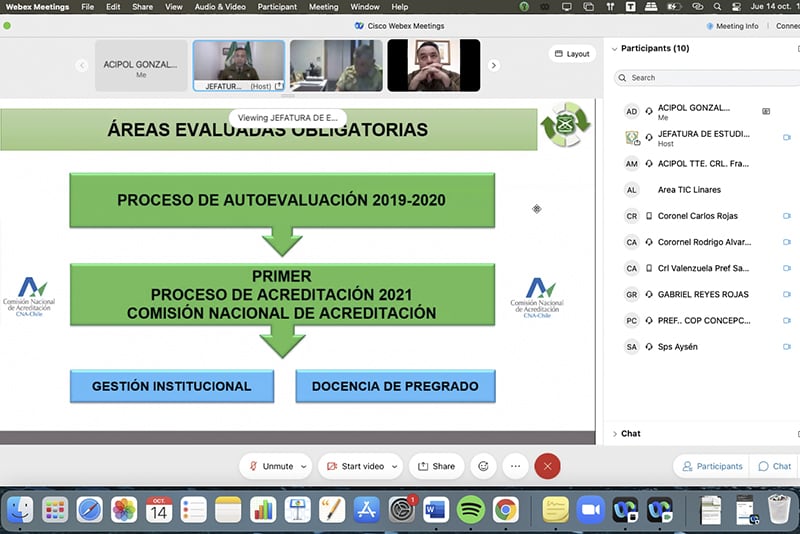This screenshot has width=800, height=534.
Task: Click the participant Search field
Action: tap(700, 77)
